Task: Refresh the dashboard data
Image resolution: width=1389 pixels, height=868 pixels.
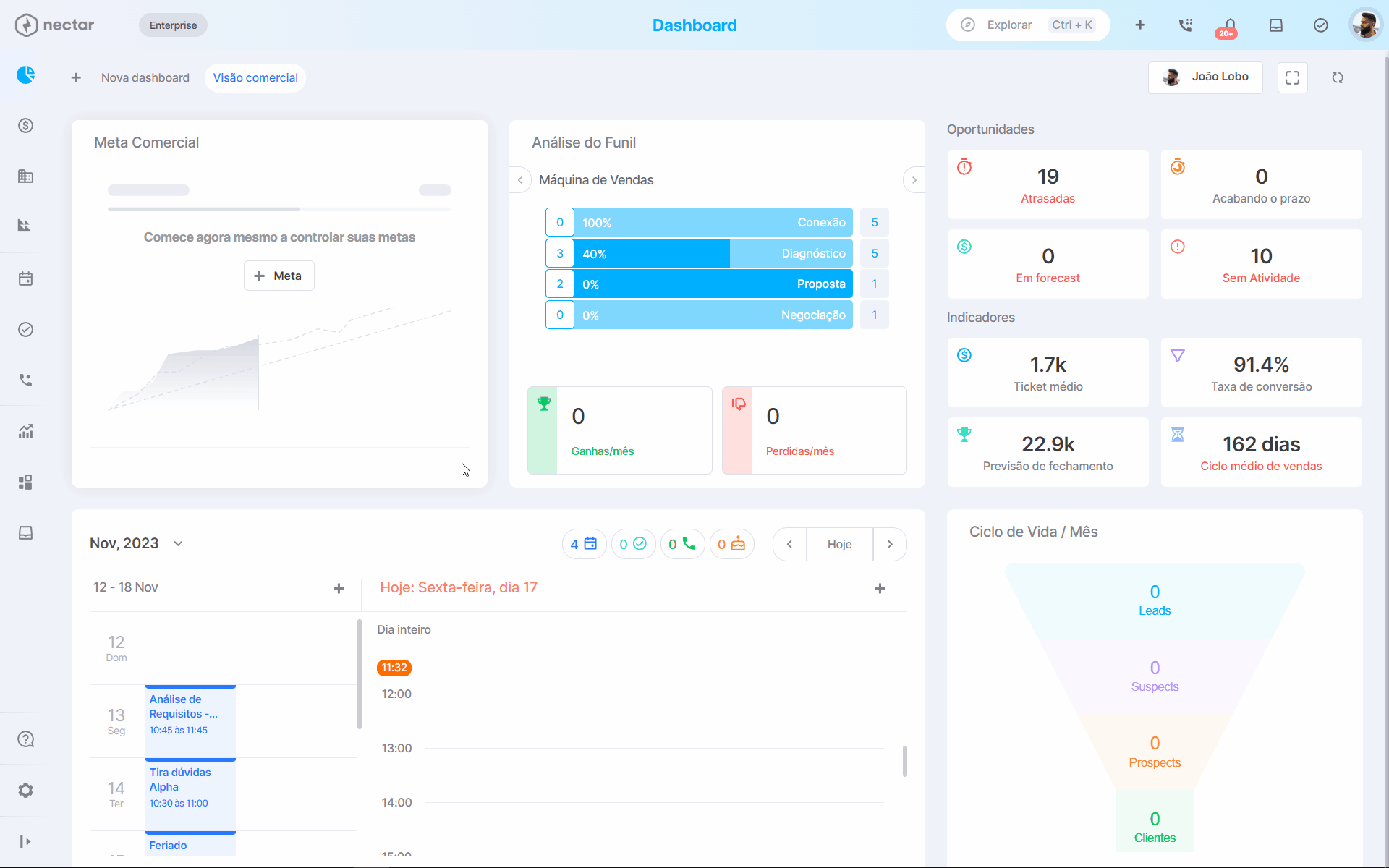Action: [1338, 77]
